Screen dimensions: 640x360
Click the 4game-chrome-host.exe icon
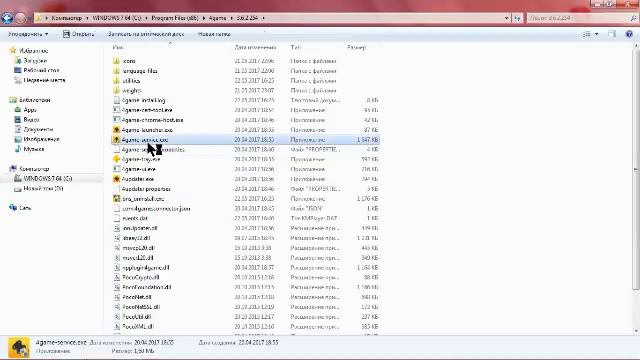point(116,120)
